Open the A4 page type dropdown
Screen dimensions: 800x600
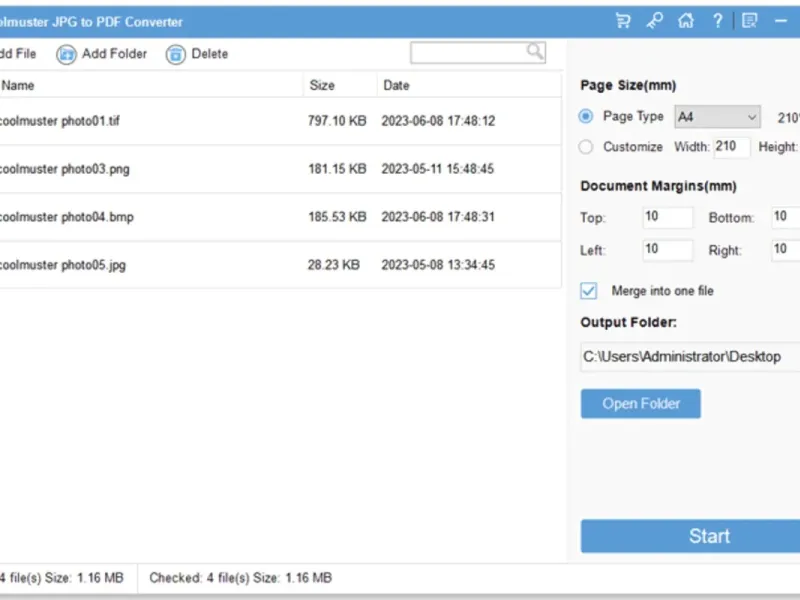(x=717, y=117)
